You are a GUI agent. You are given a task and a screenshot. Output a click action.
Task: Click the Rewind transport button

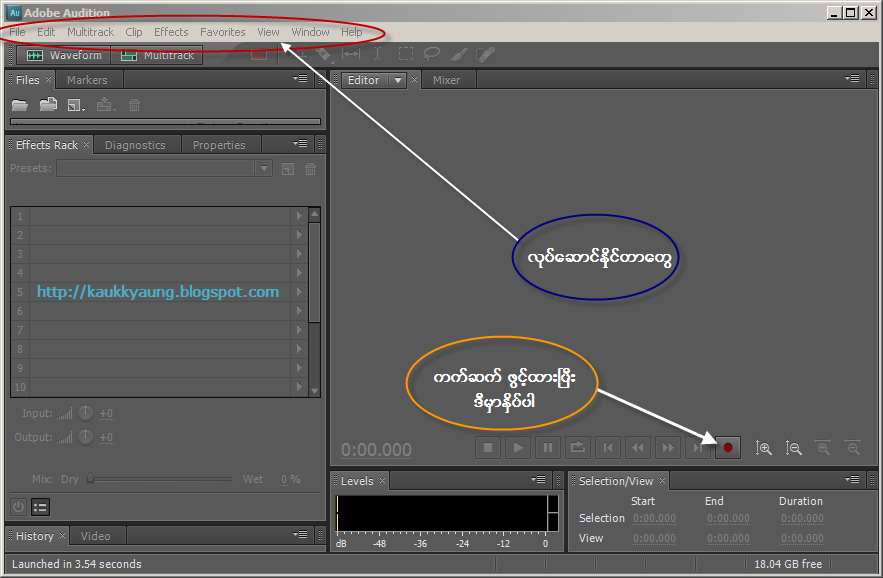coord(637,448)
